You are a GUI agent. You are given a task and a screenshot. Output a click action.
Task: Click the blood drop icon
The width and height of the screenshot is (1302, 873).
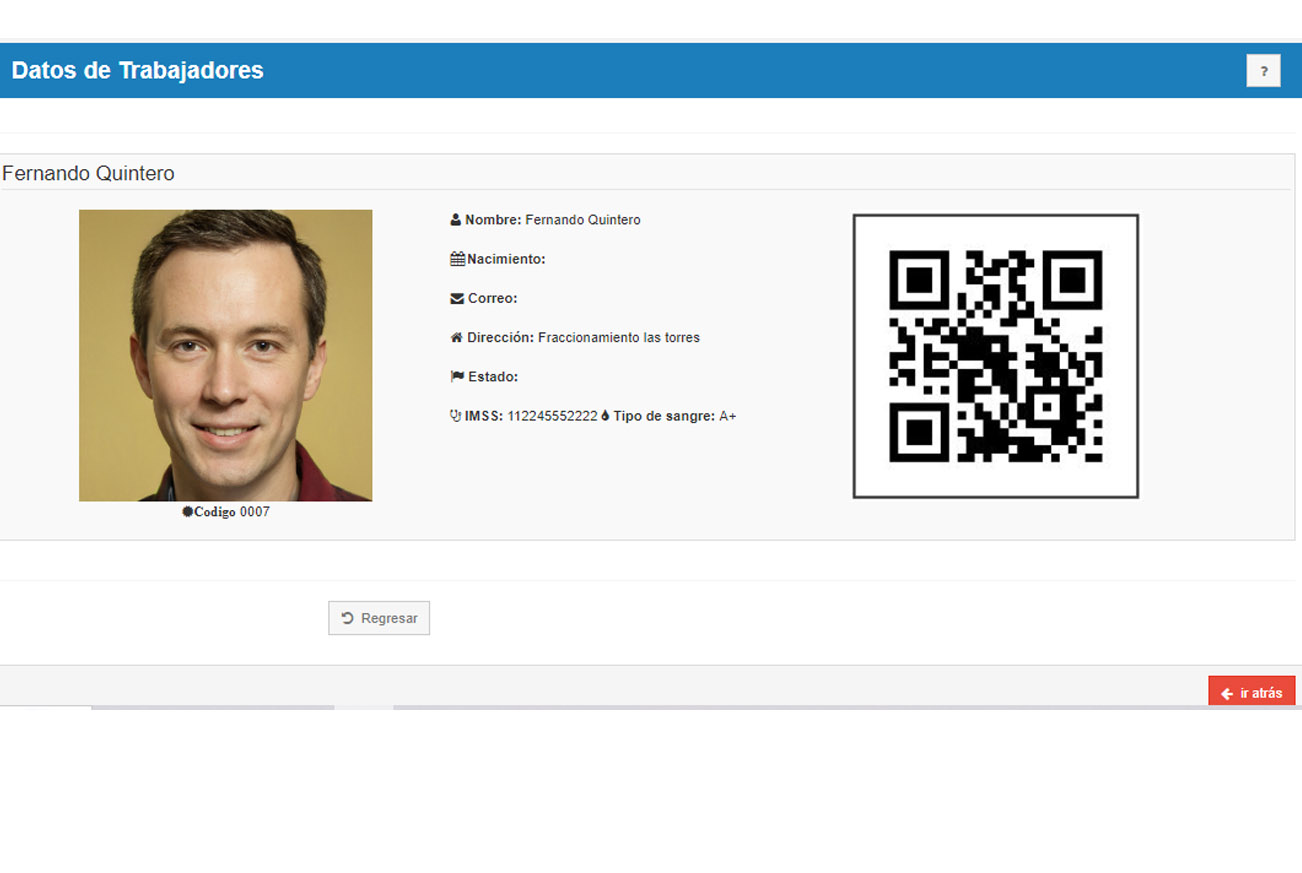(x=605, y=416)
